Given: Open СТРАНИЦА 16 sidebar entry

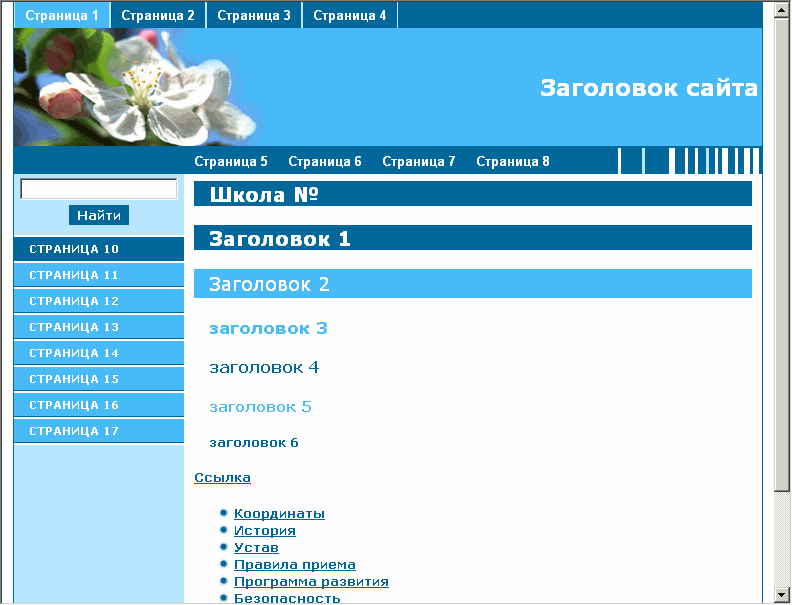Looking at the screenshot, I should [99, 405].
